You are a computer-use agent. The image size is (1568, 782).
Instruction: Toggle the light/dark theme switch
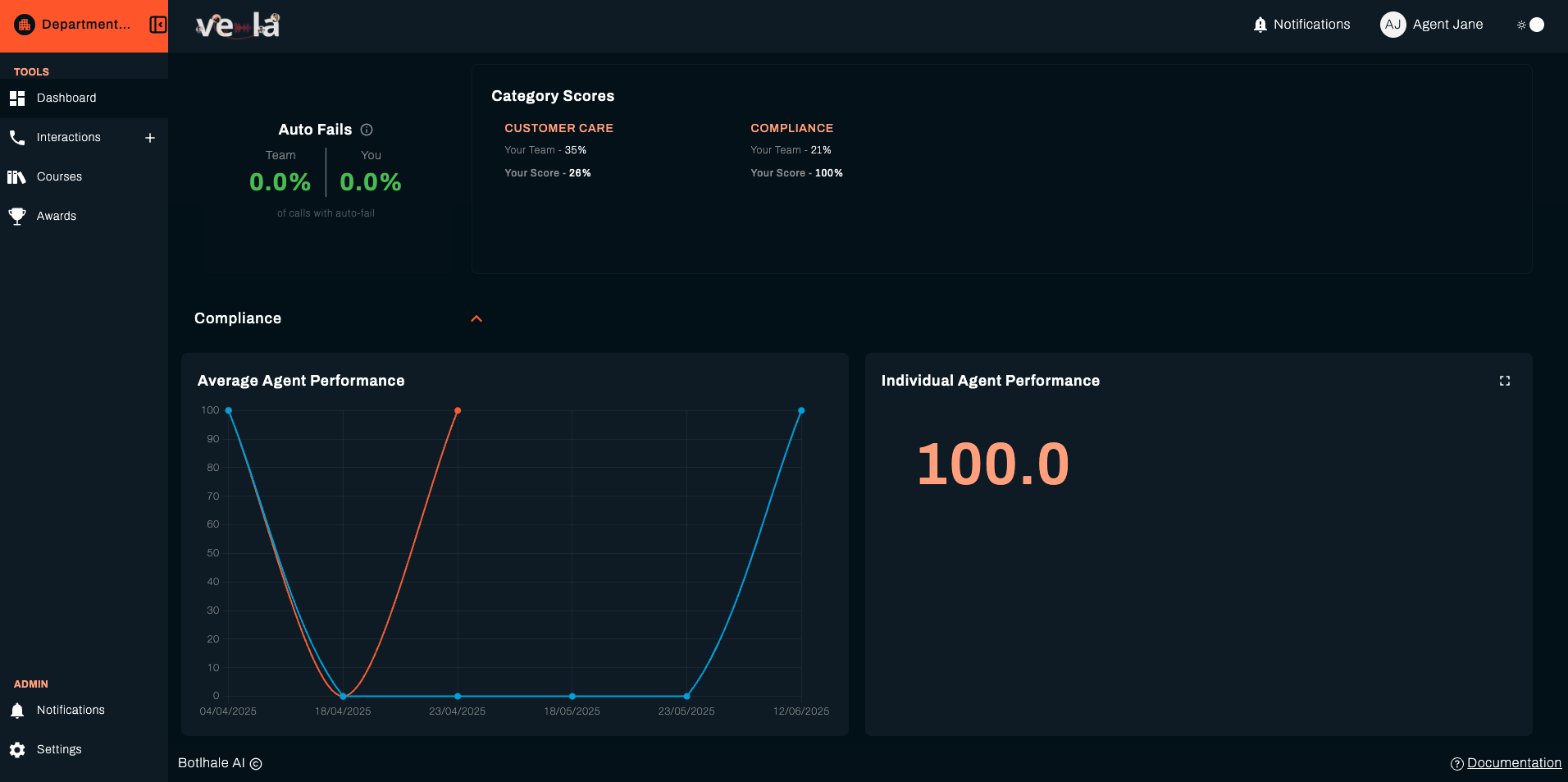coord(1530,24)
